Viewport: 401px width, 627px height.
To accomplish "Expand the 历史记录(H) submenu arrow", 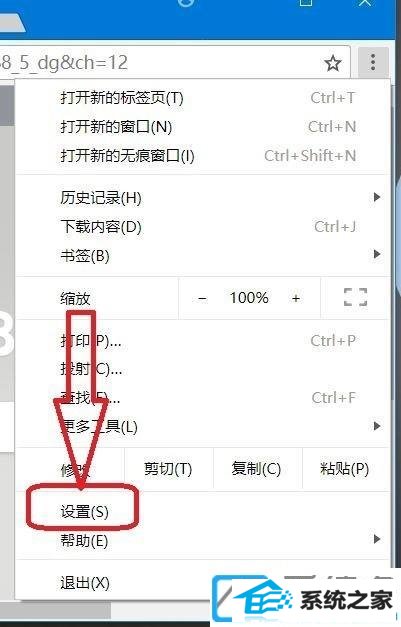I will point(376,197).
